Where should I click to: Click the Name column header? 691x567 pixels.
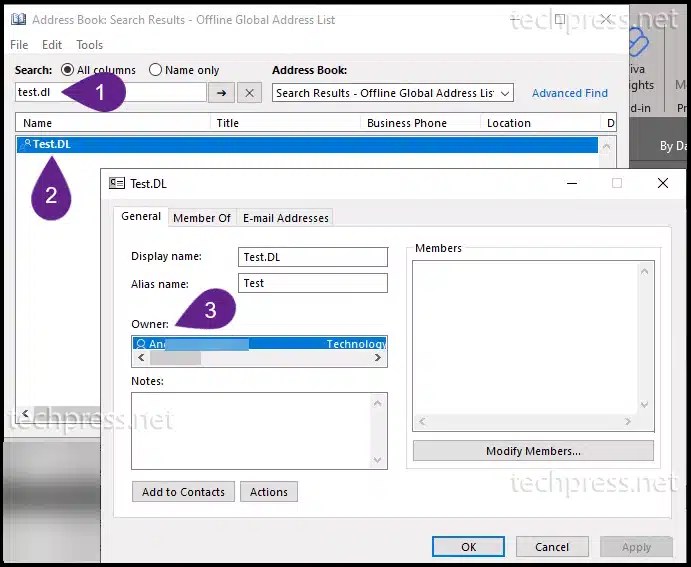[113, 123]
